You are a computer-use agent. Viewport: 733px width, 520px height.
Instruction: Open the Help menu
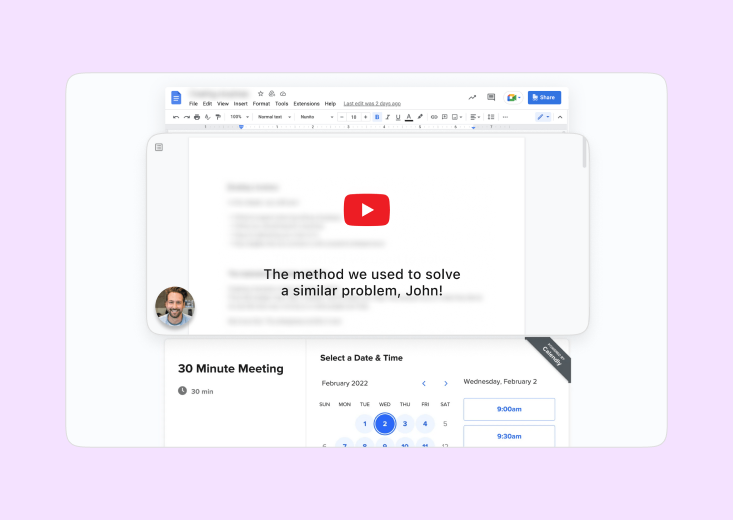330,104
